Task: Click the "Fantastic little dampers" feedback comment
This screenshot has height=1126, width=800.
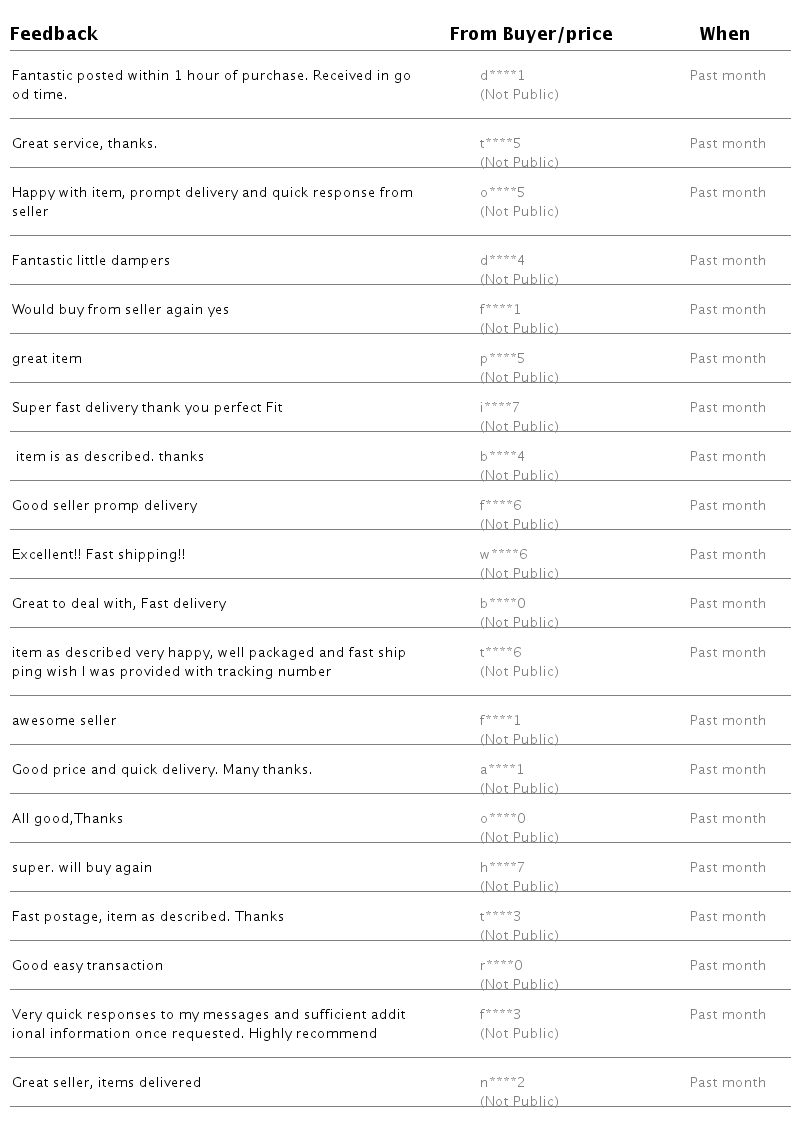Action: pos(91,260)
